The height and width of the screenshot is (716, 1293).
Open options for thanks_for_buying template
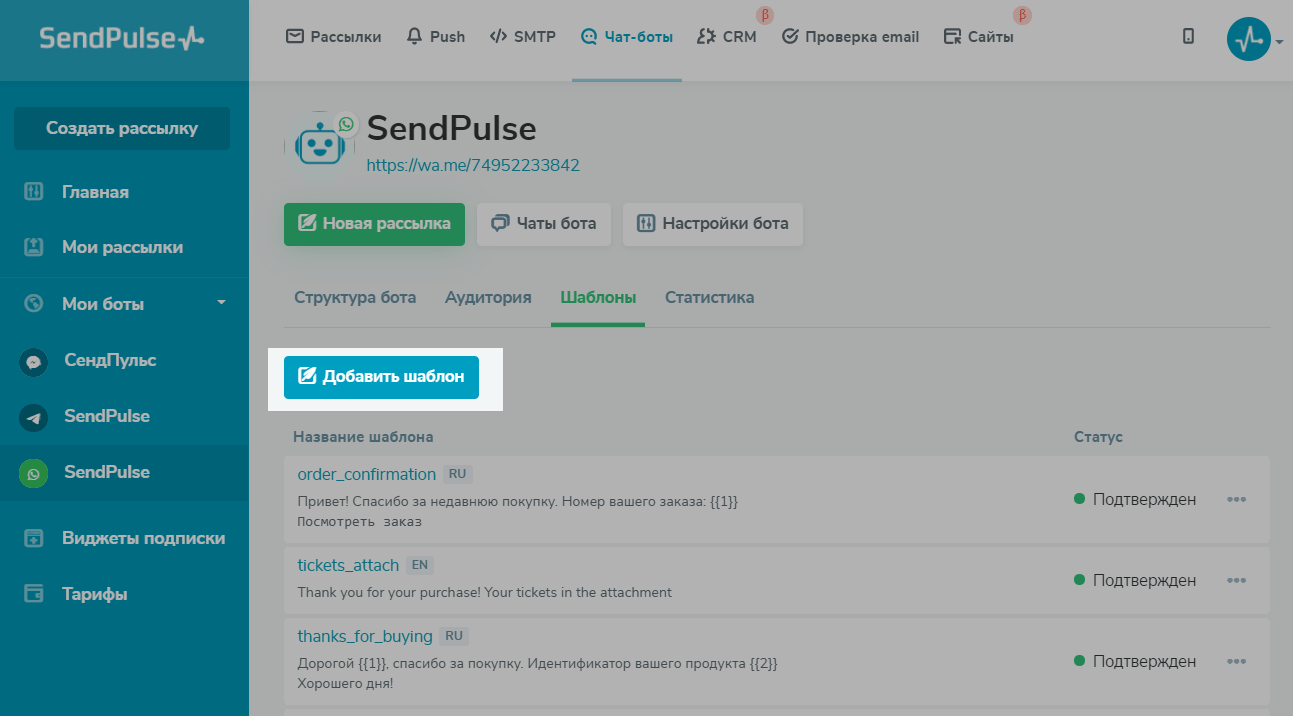tap(1237, 661)
